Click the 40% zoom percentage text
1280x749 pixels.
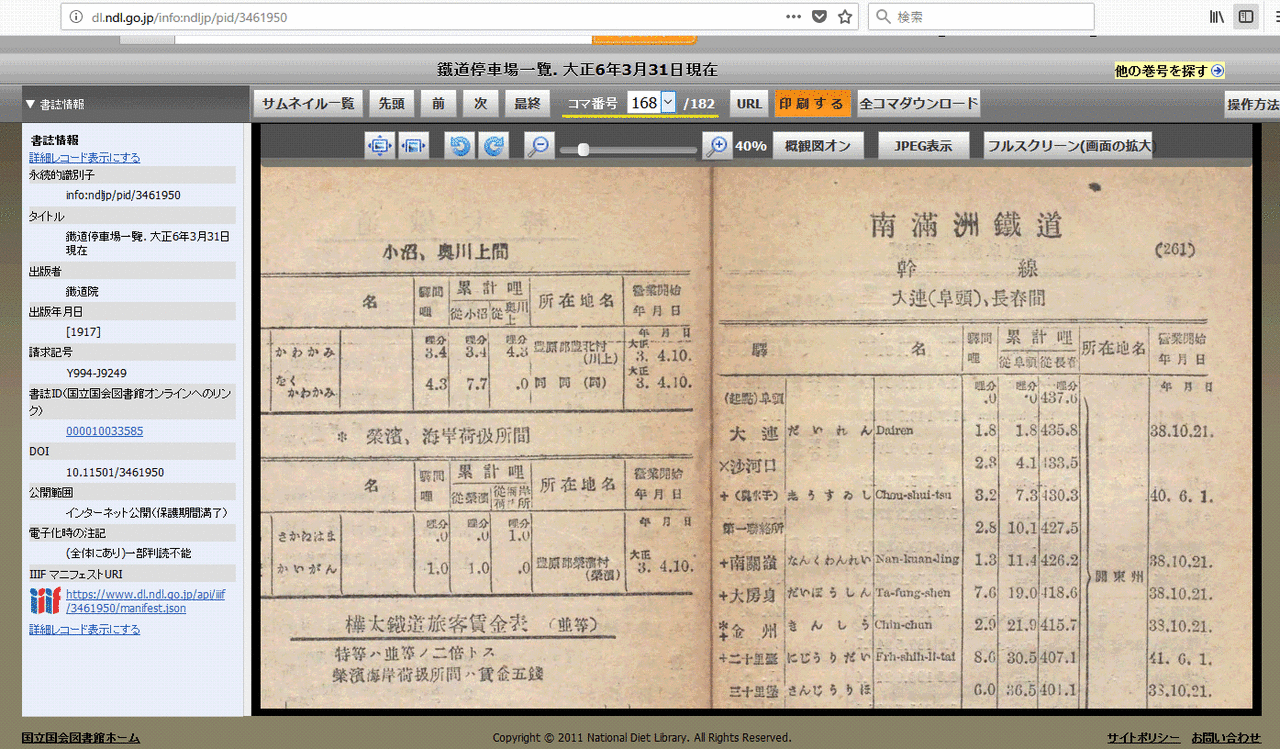[751, 146]
